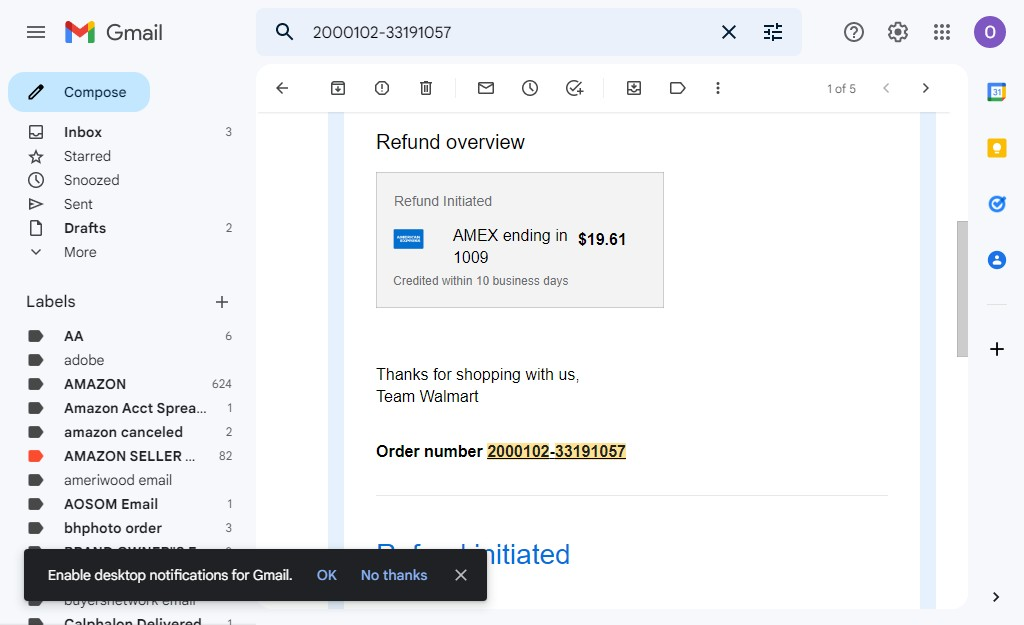Open the More options three-dot menu
The image size is (1024, 625).
pyautogui.click(x=718, y=88)
